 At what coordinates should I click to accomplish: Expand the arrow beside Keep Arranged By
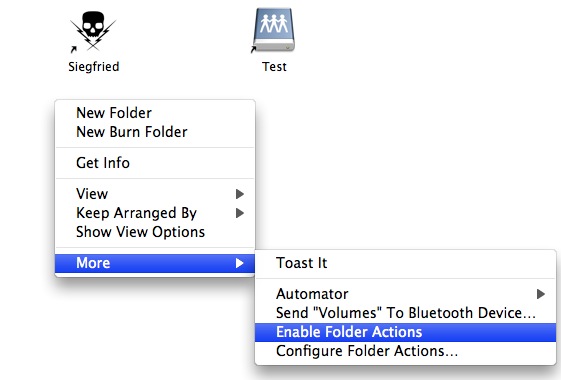point(240,213)
